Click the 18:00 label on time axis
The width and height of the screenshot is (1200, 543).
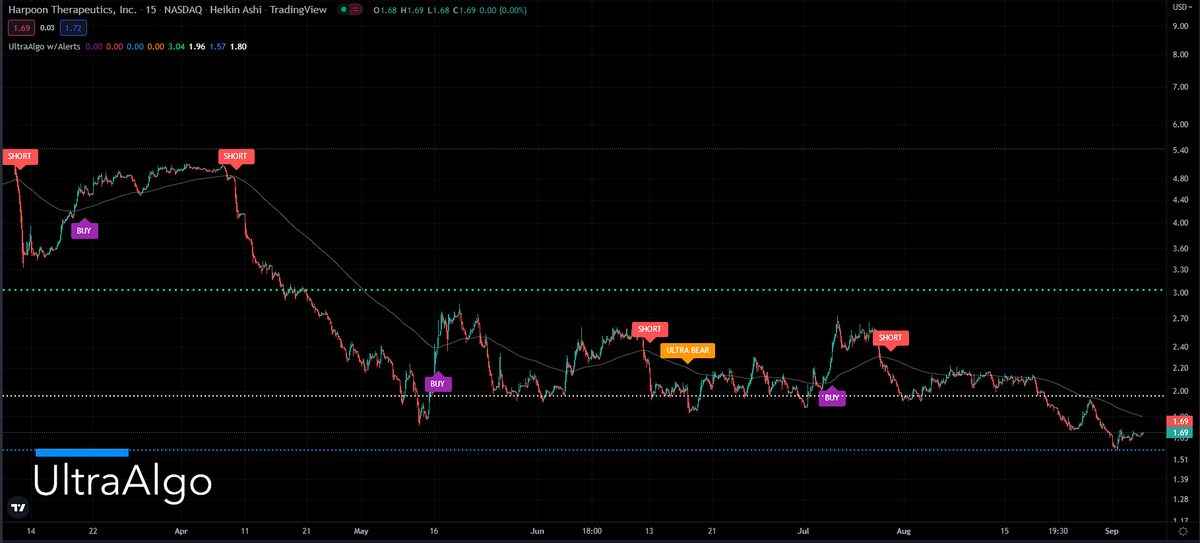click(x=591, y=532)
